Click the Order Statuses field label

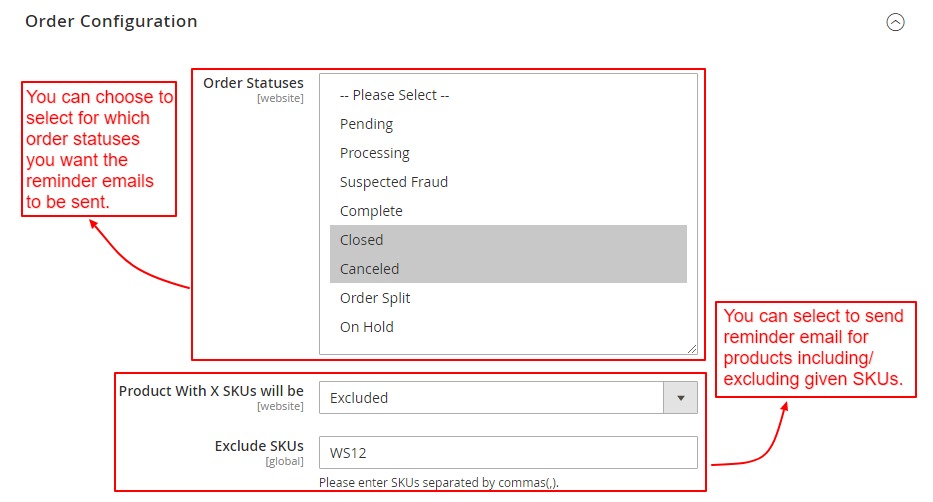click(x=253, y=83)
